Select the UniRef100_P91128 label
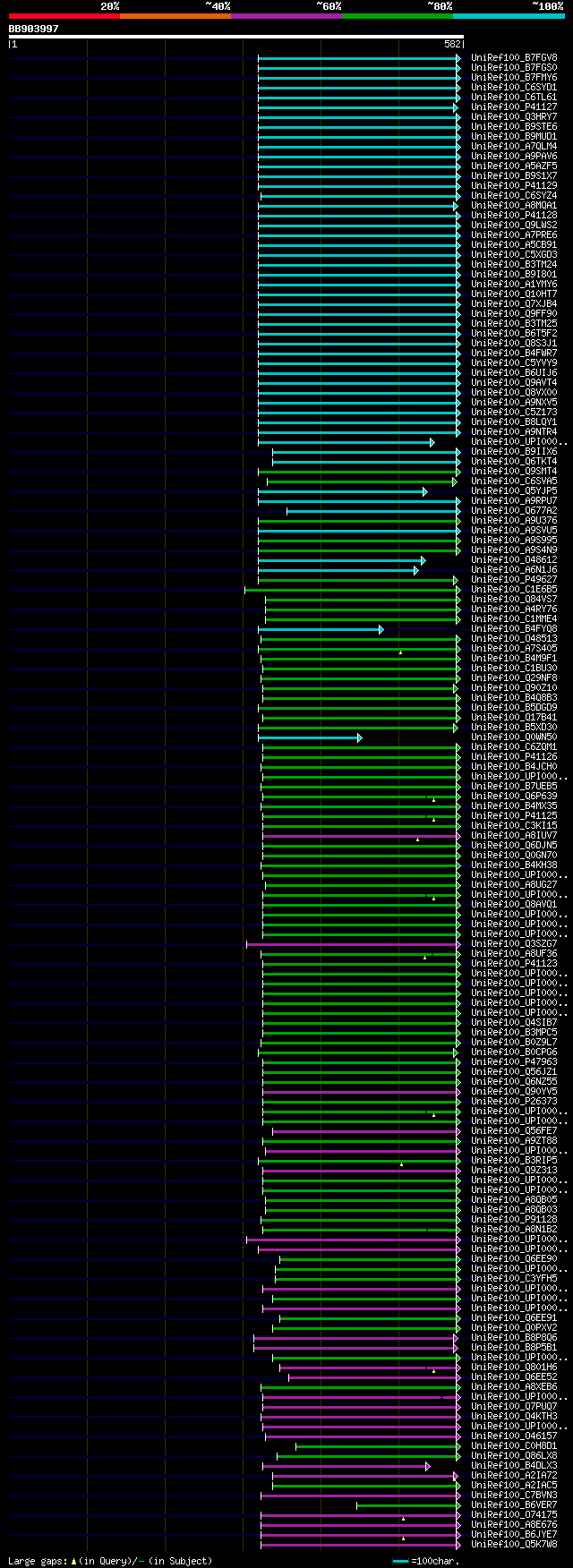 point(514,1220)
